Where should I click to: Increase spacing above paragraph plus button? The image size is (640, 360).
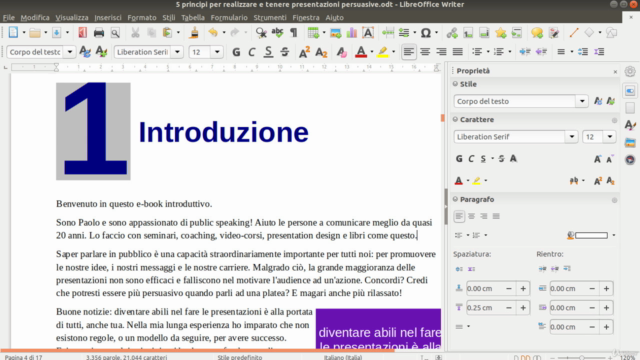pos(523,289)
